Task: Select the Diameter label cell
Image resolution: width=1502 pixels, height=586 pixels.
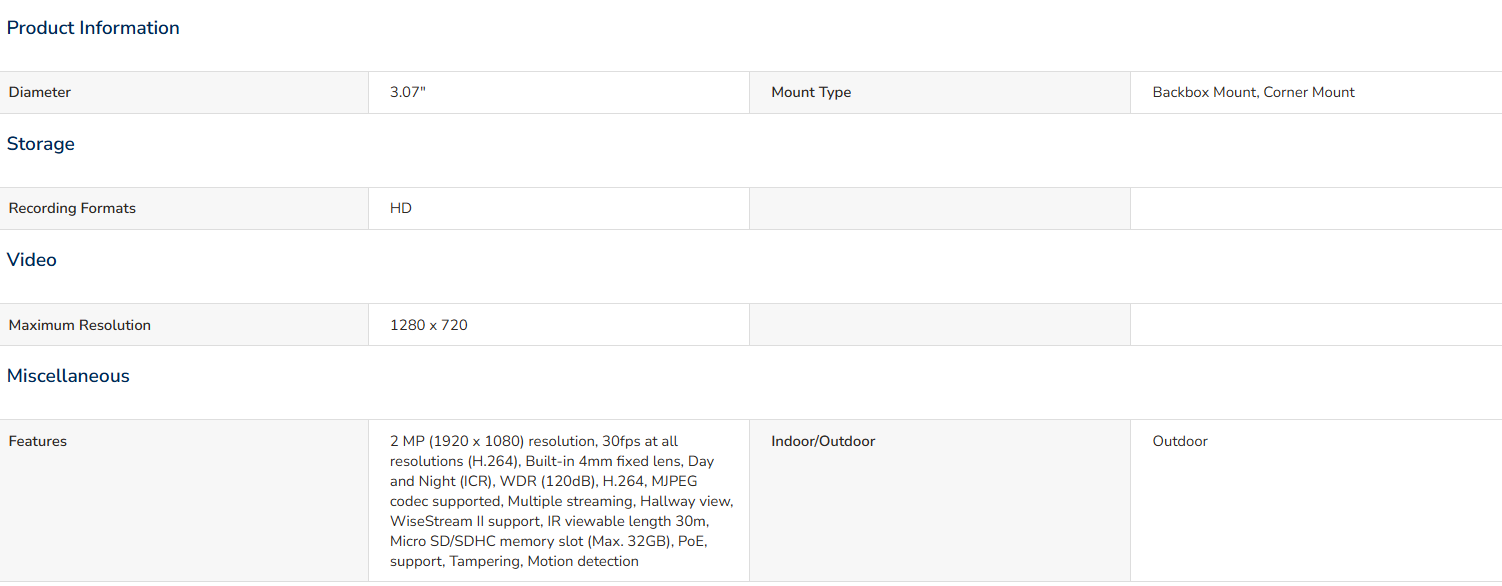Action: point(184,92)
